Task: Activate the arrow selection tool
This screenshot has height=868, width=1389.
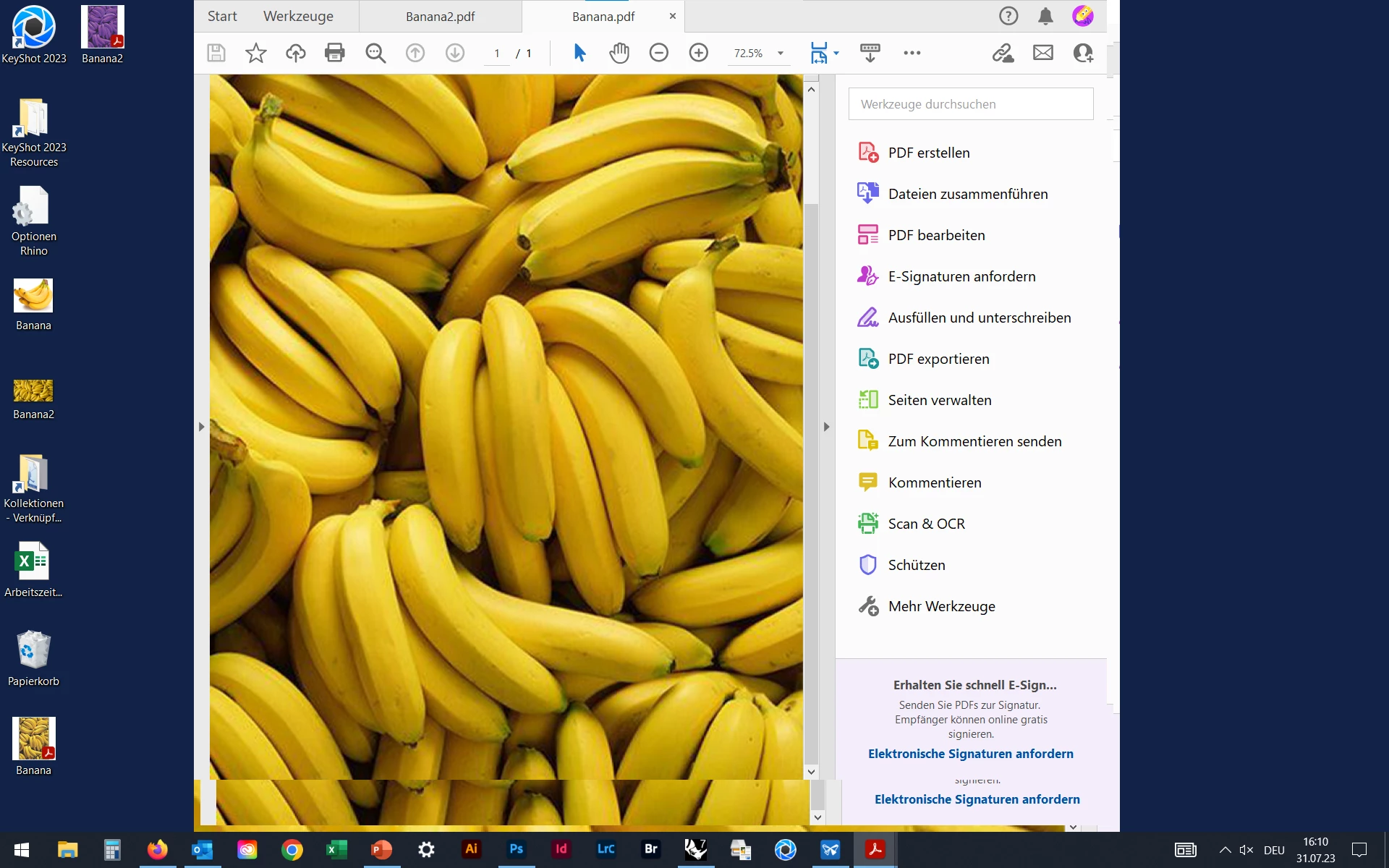Action: pos(579,53)
